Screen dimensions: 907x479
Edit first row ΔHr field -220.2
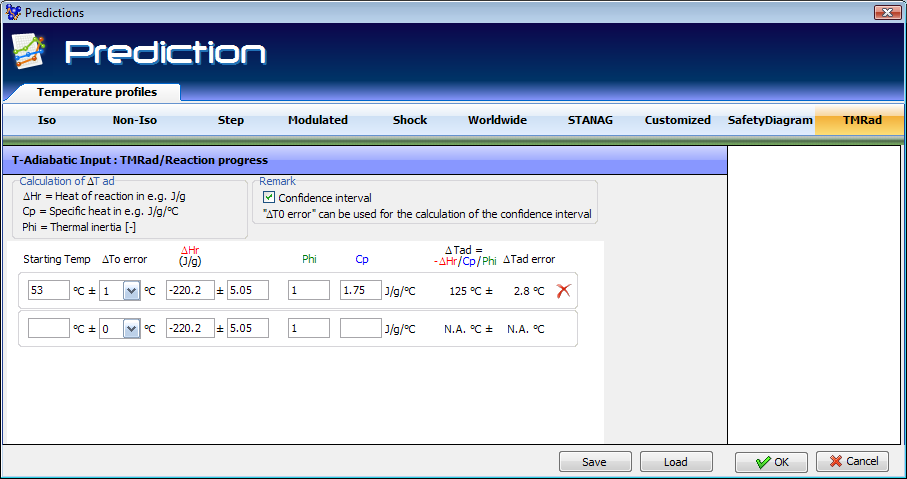(x=190, y=290)
